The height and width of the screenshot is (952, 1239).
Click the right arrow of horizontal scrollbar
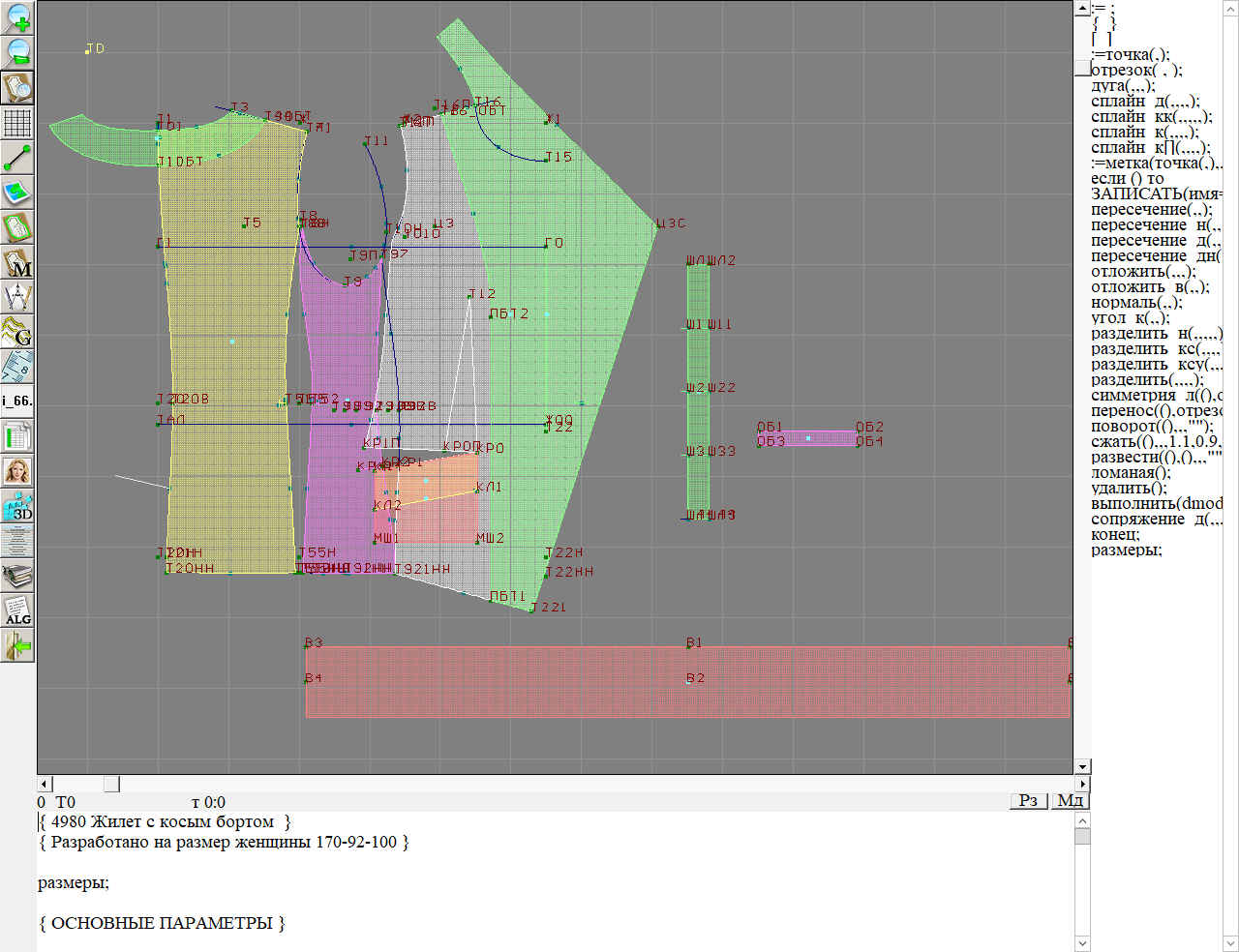pos(1082,784)
